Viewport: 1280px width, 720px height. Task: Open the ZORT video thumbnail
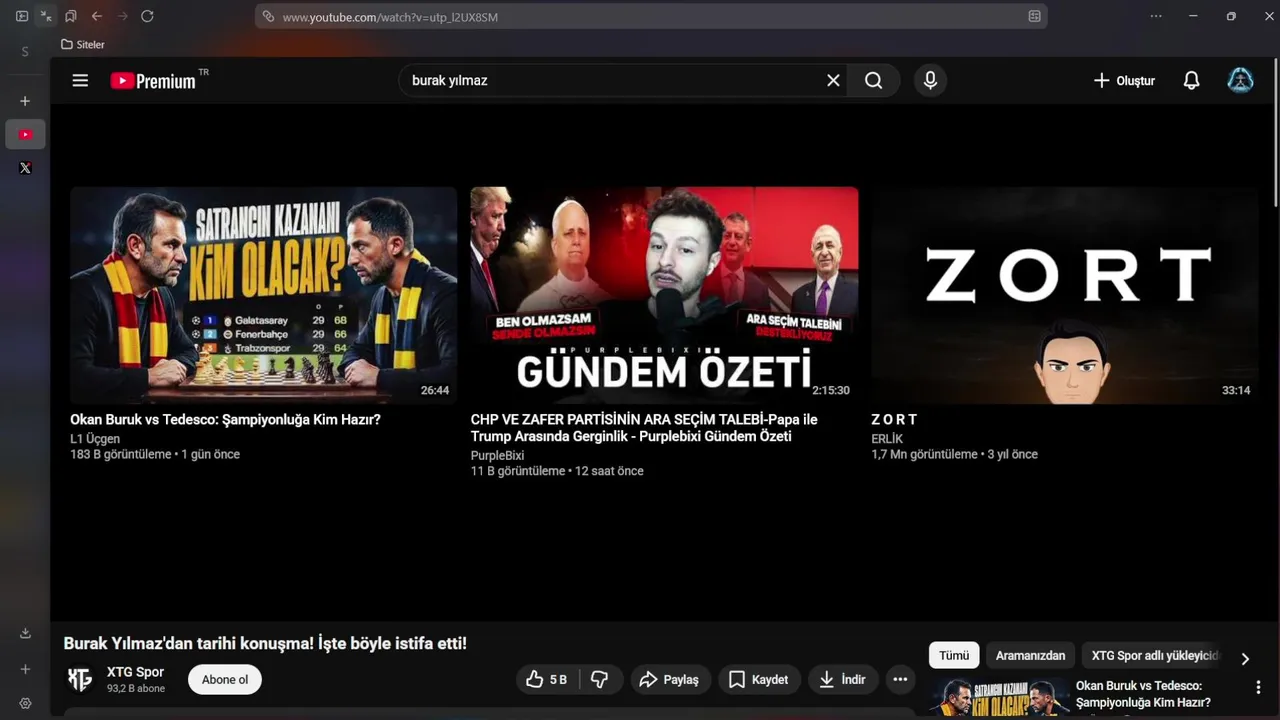(x=1065, y=295)
